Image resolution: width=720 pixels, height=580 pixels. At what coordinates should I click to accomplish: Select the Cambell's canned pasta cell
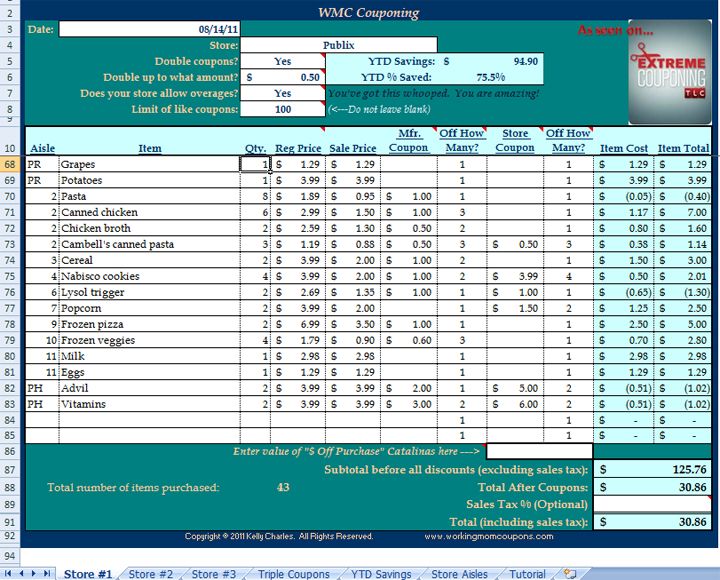(x=150, y=244)
